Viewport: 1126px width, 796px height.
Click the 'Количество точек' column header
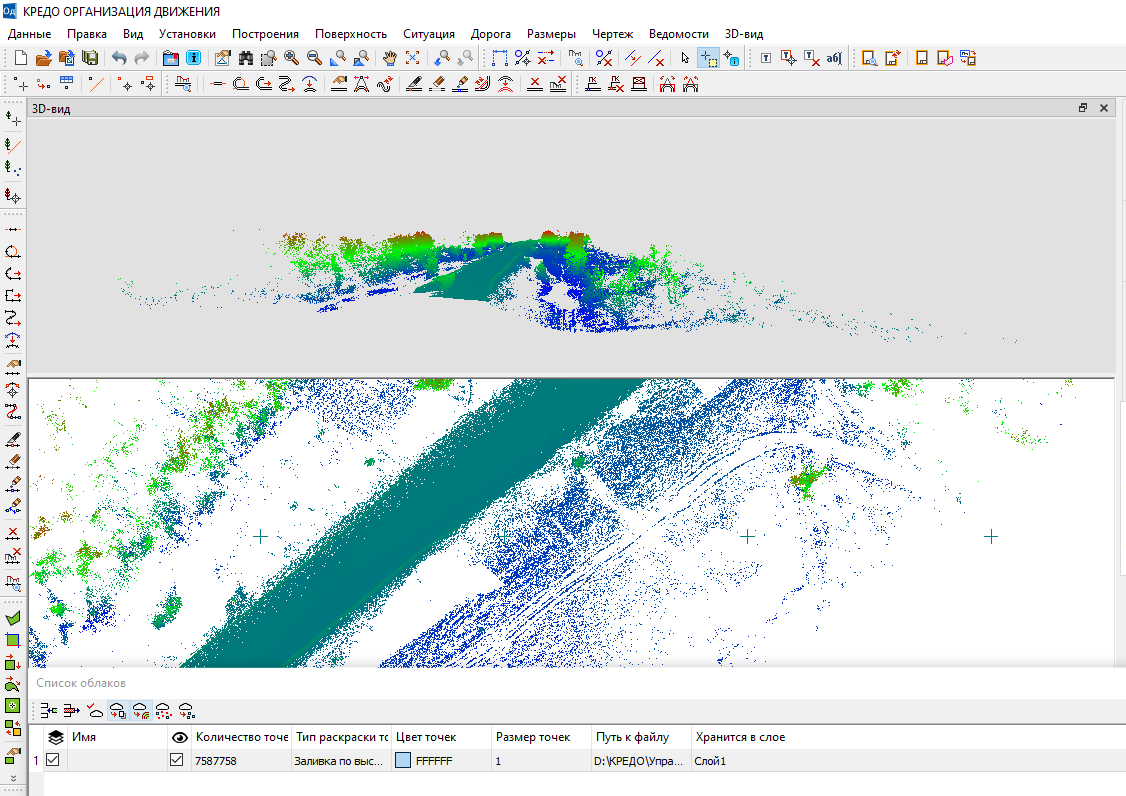click(242, 737)
